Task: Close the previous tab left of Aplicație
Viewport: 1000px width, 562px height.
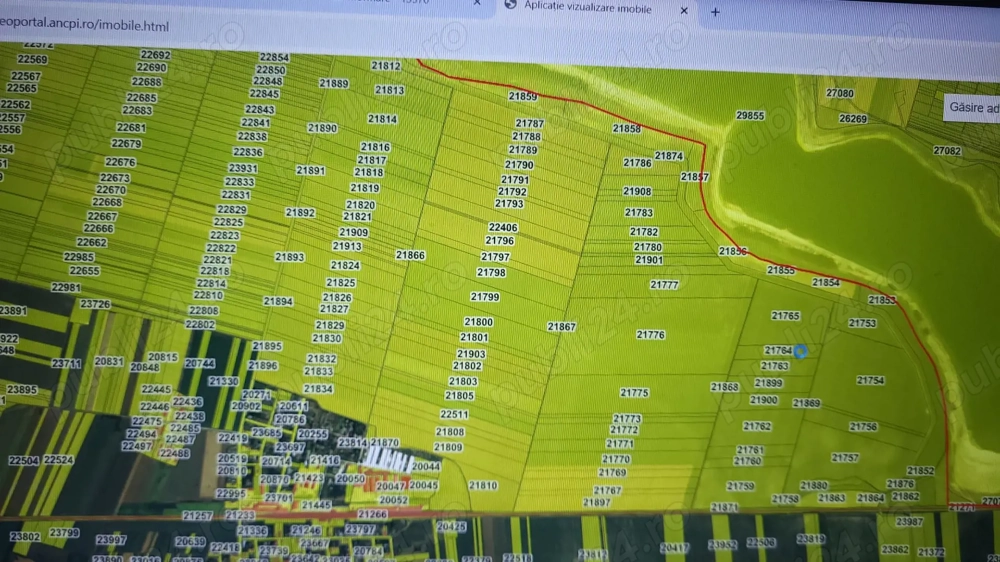Action: click(477, 3)
